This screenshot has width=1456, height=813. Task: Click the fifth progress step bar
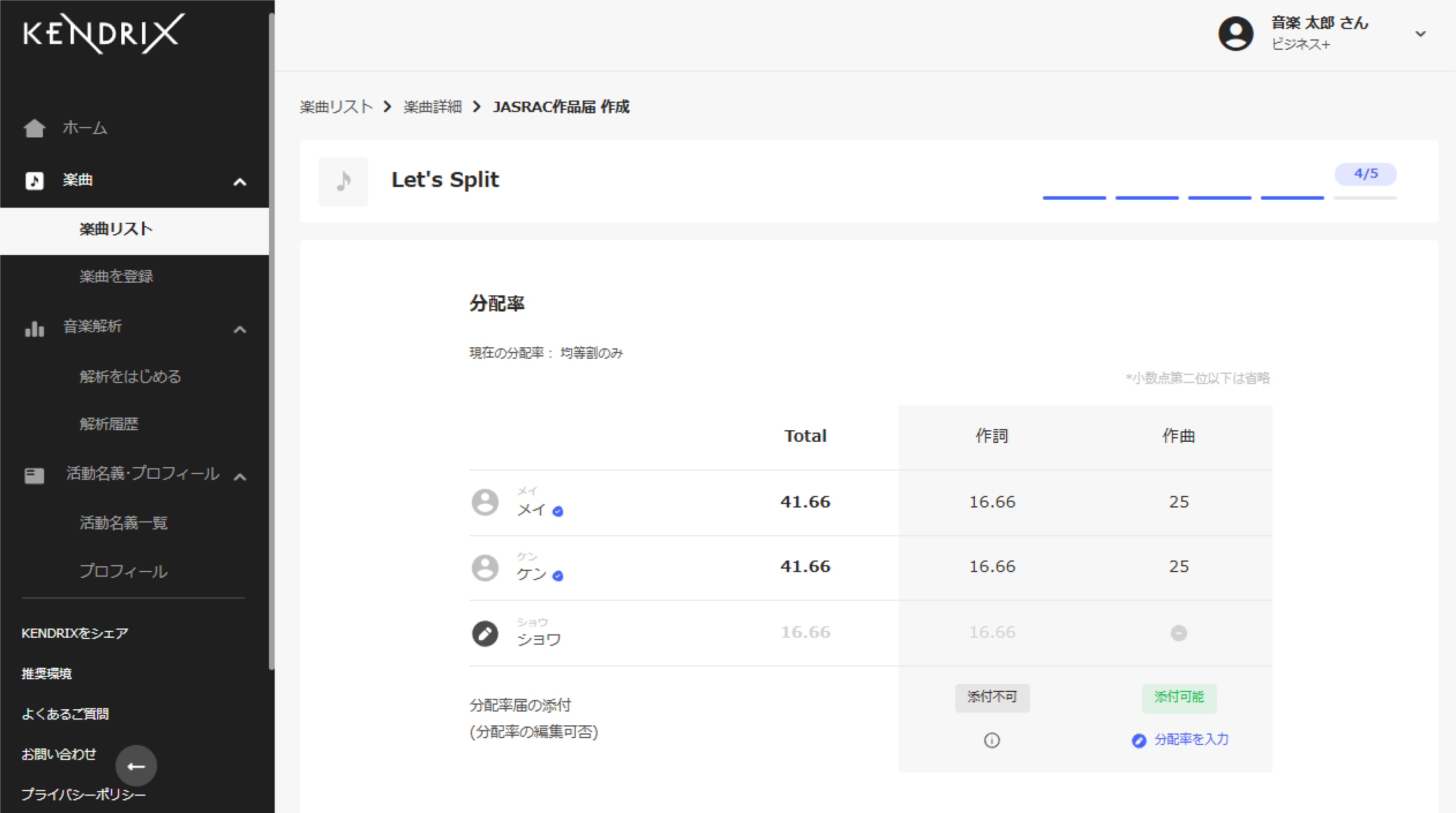pos(1365,198)
